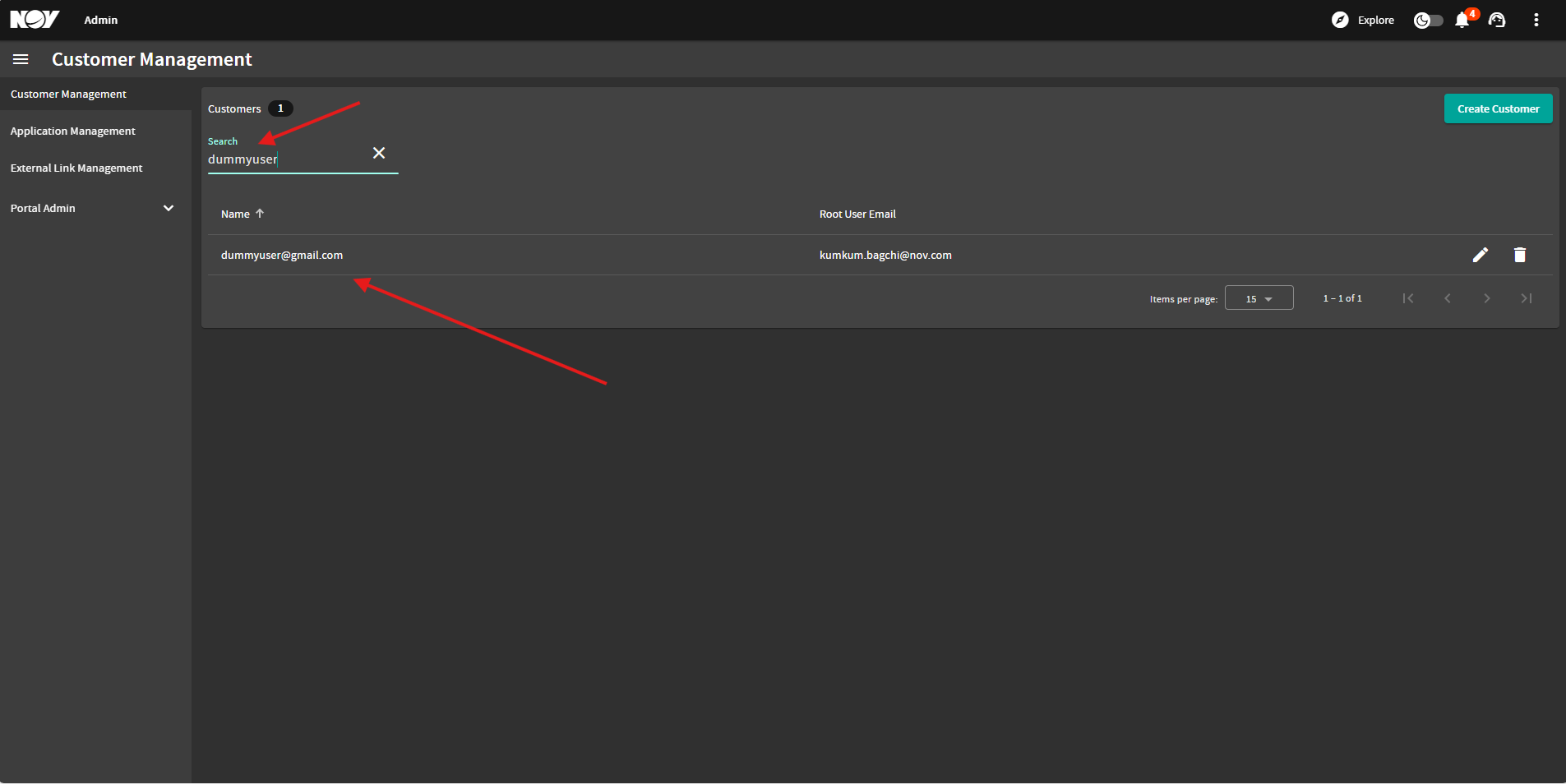Click the Create Customer button

(x=1498, y=108)
